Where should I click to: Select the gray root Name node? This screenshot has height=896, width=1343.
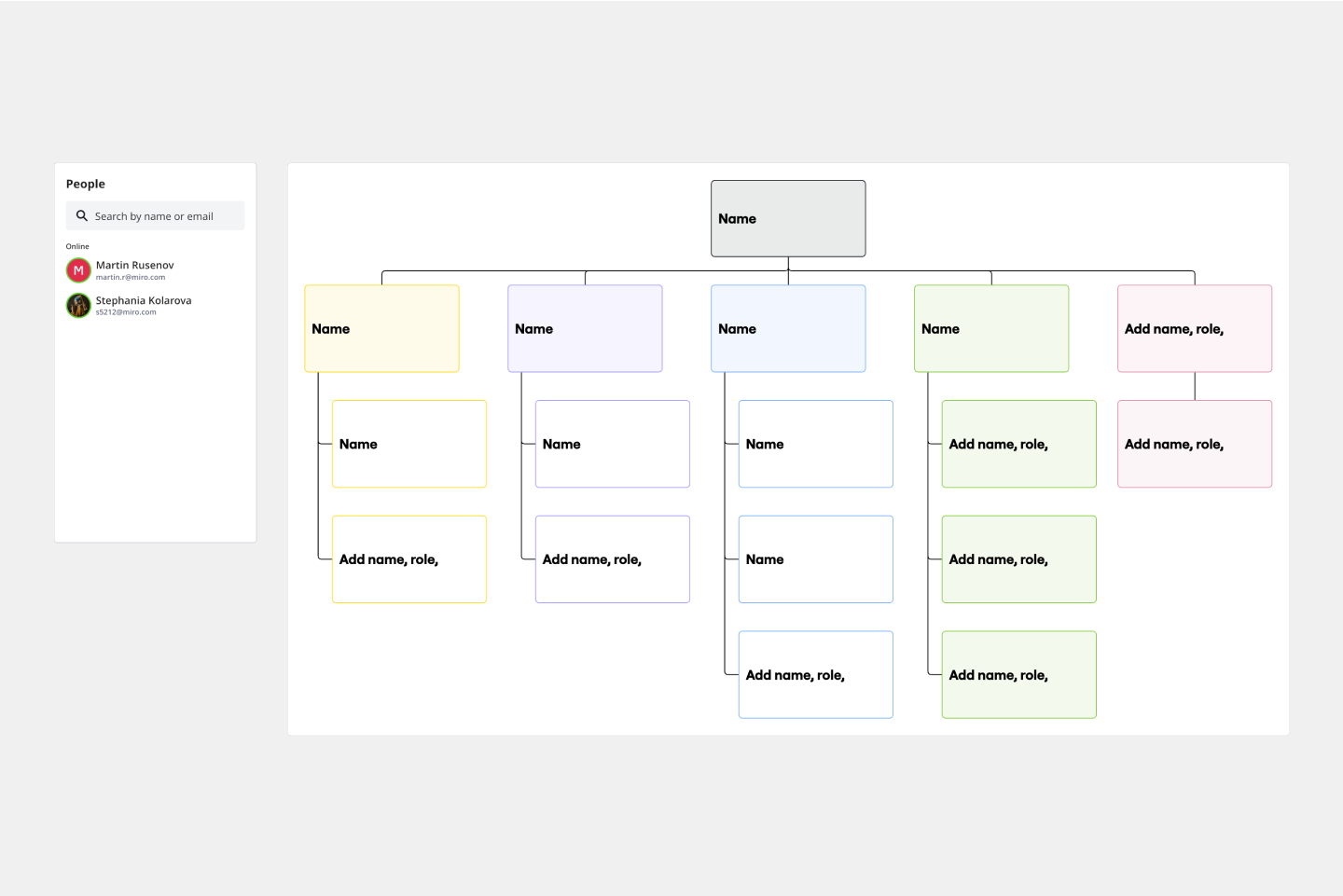[x=788, y=218]
